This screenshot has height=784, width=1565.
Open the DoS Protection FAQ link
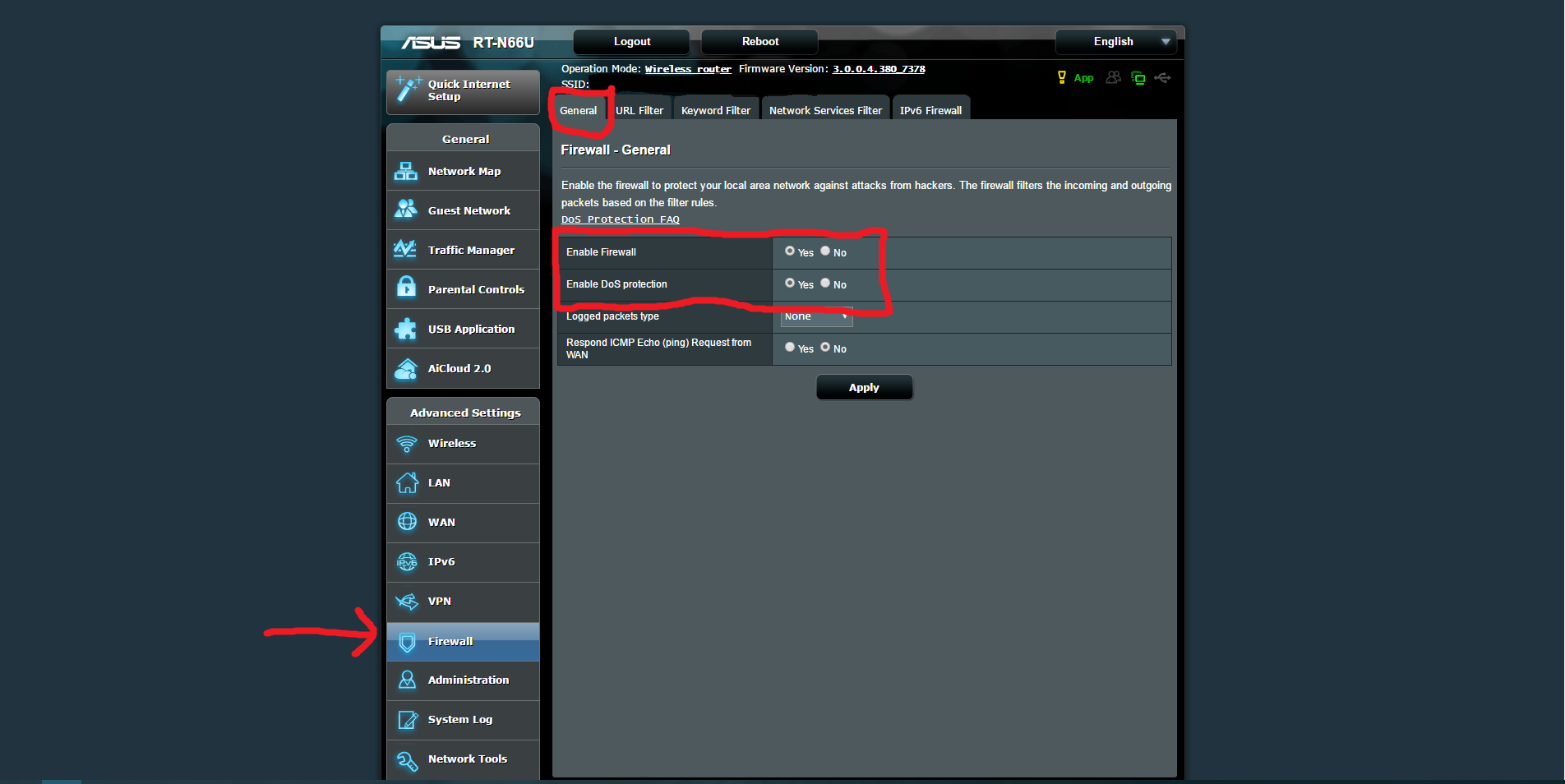[620, 219]
